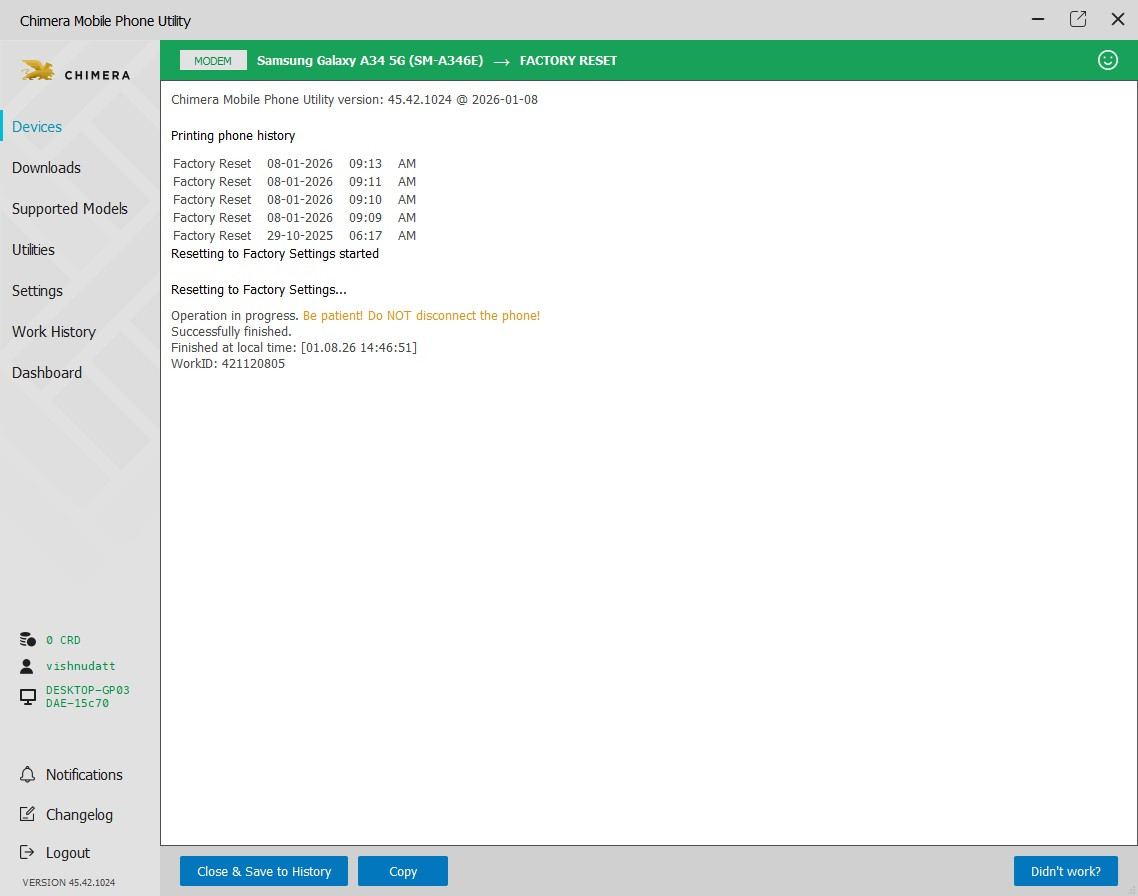Select the Factory Reset 09:13 AM history row
Image resolution: width=1138 pixels, height=896 pixels.
294,164
